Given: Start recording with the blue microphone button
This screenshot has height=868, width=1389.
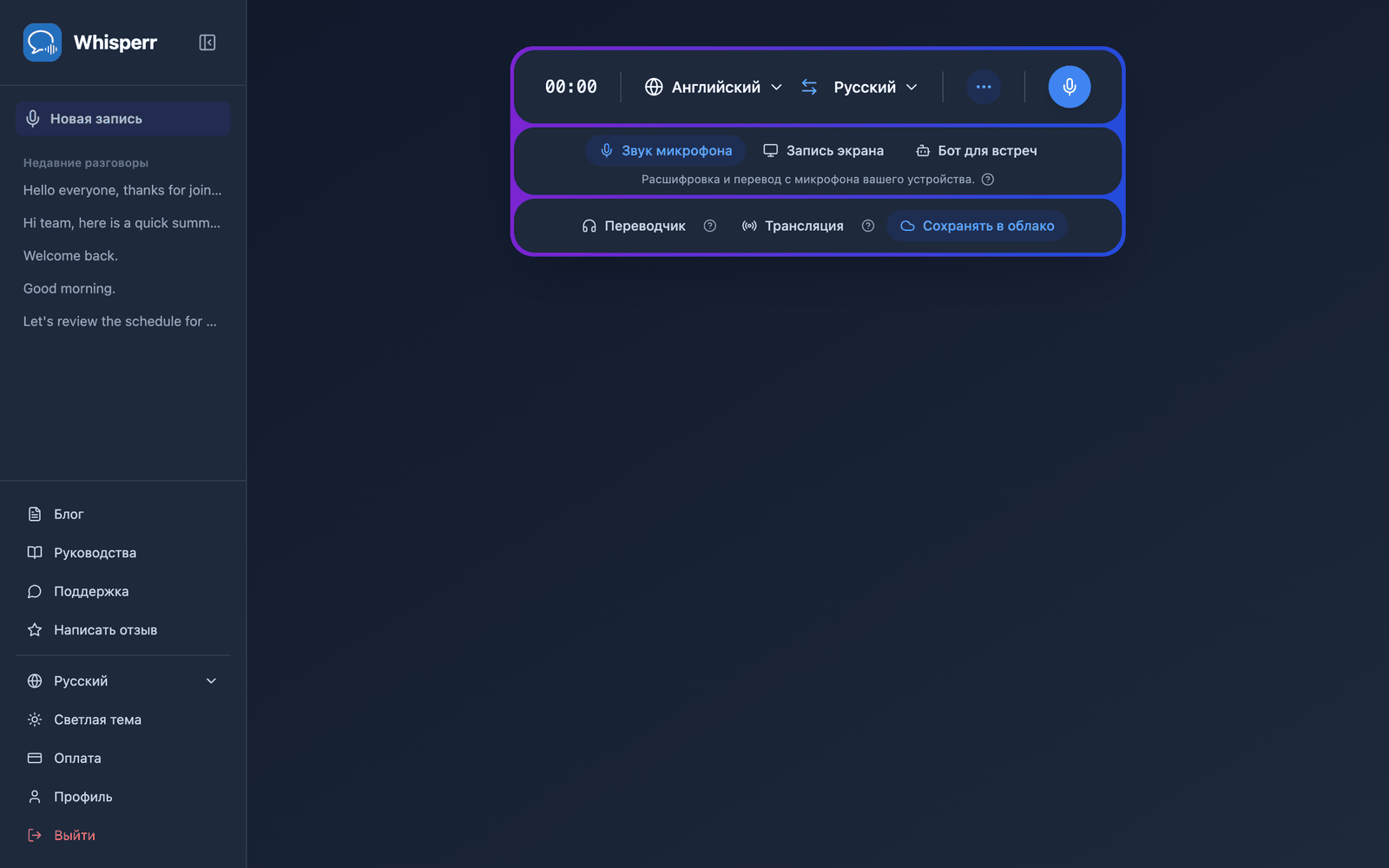Looking at the screenshot, I should point(1070,87).
